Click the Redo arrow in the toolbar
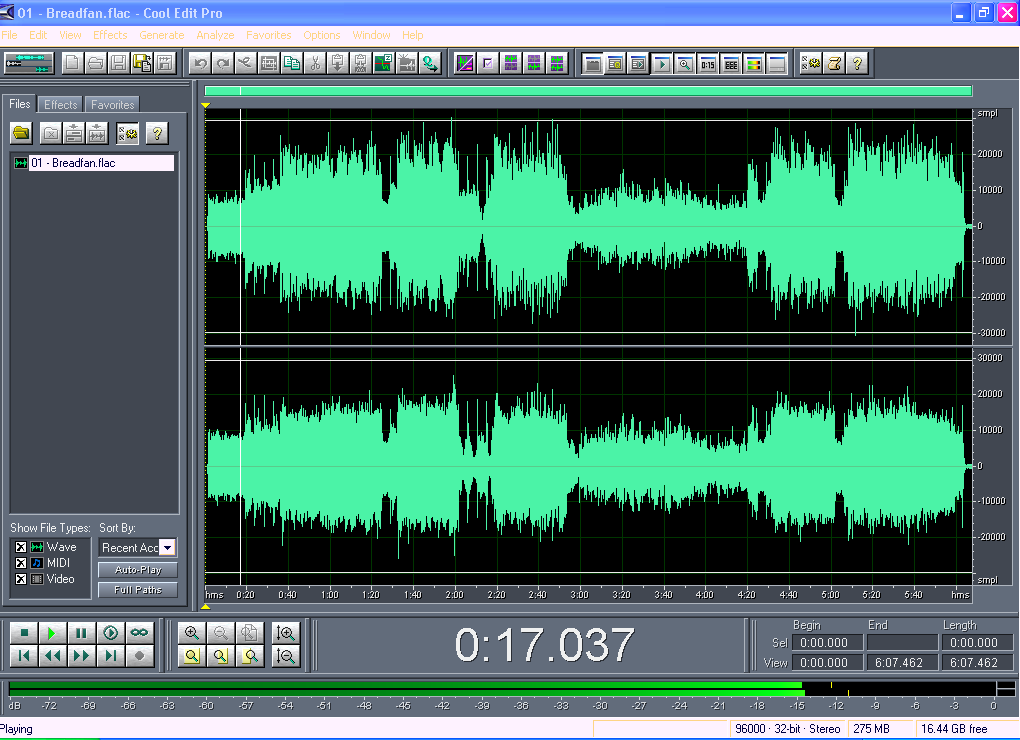 point(223,63)
